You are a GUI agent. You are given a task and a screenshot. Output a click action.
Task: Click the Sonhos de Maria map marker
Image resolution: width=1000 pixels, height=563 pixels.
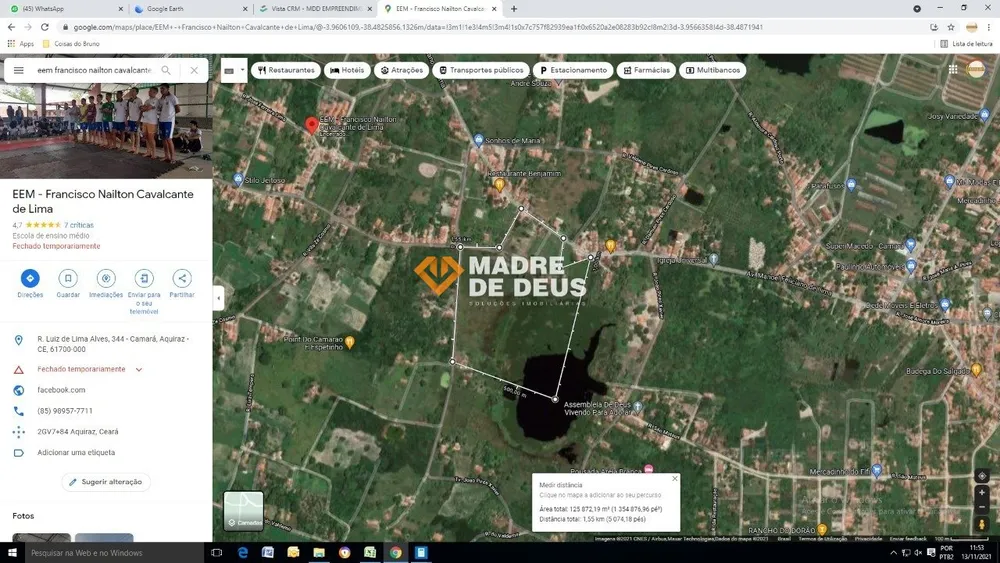pos(478,140)
